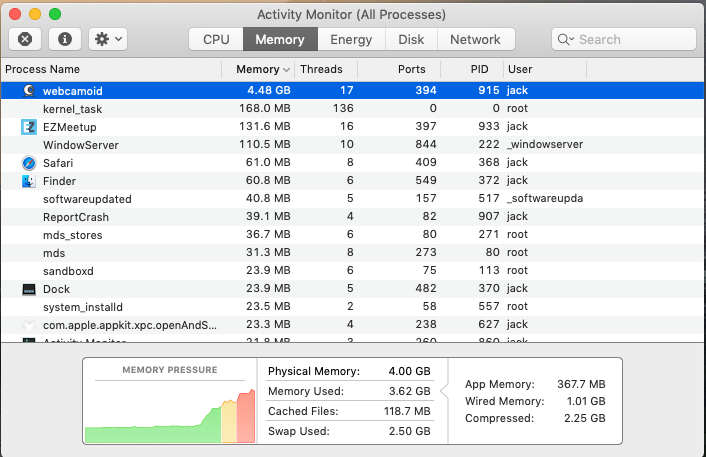Click the com.apple.appkit.xpc shield icon
Image resolution: width=706 pixels, height=457 pixels.
[x=29, y=325]
